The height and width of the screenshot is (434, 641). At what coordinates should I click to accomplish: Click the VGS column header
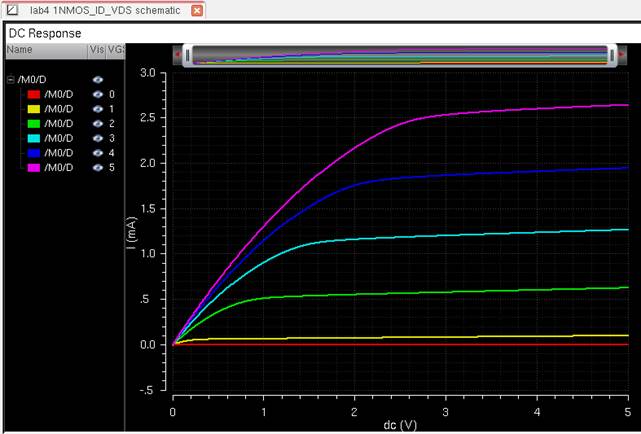115,48
